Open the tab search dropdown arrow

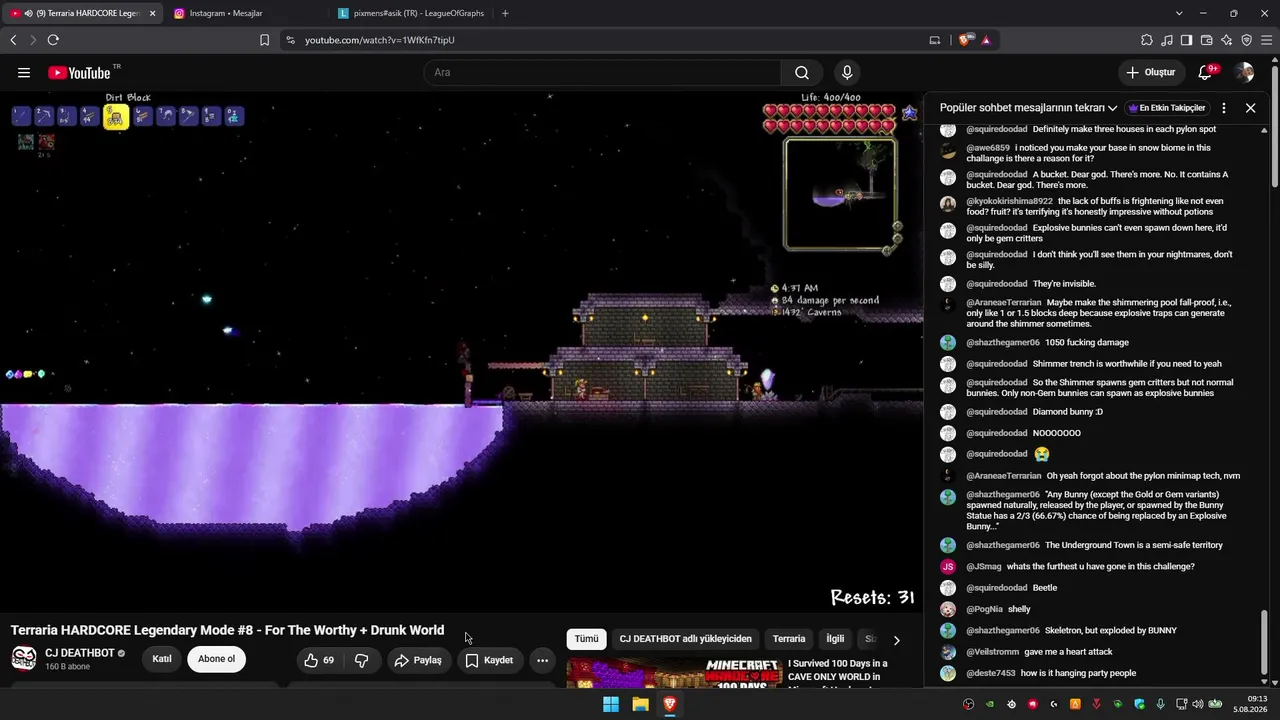1179,13
